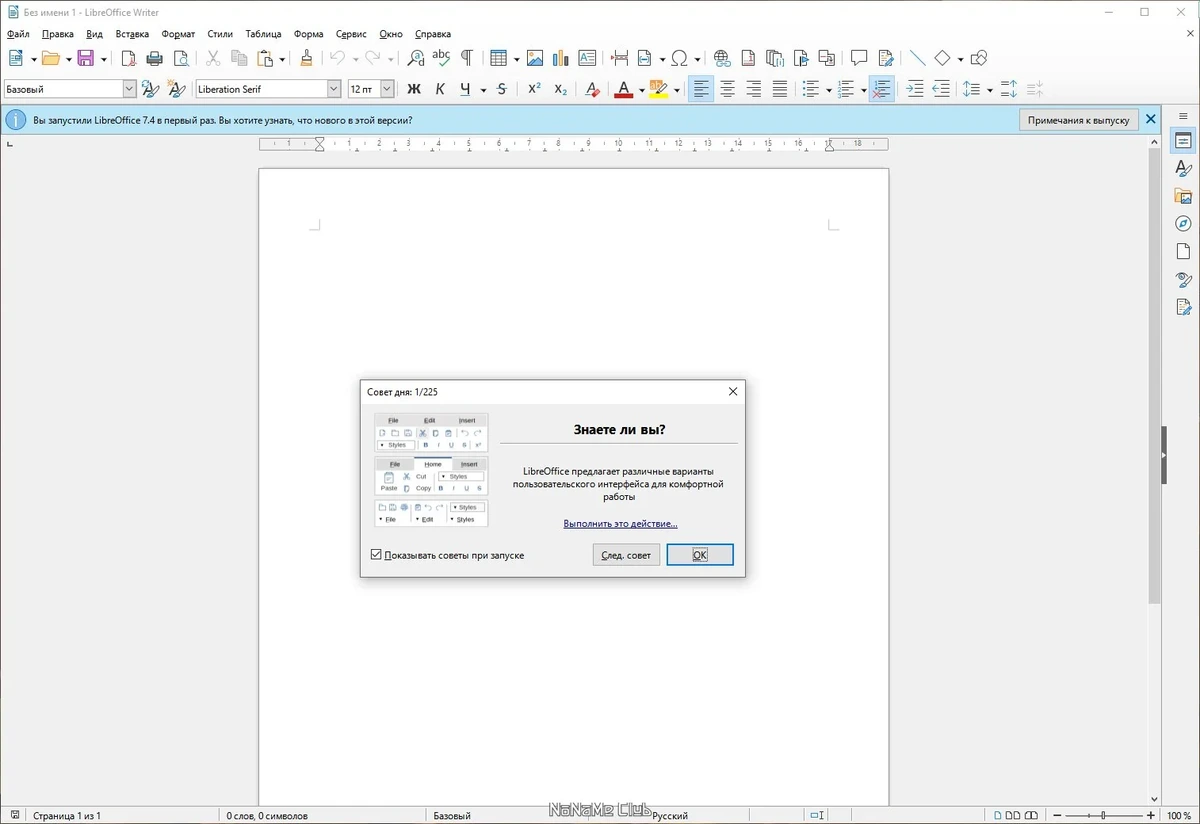Open the Базовый paragraph style dropdown
This screenshot has height=824, width=1200.
[x=129, y=89]
